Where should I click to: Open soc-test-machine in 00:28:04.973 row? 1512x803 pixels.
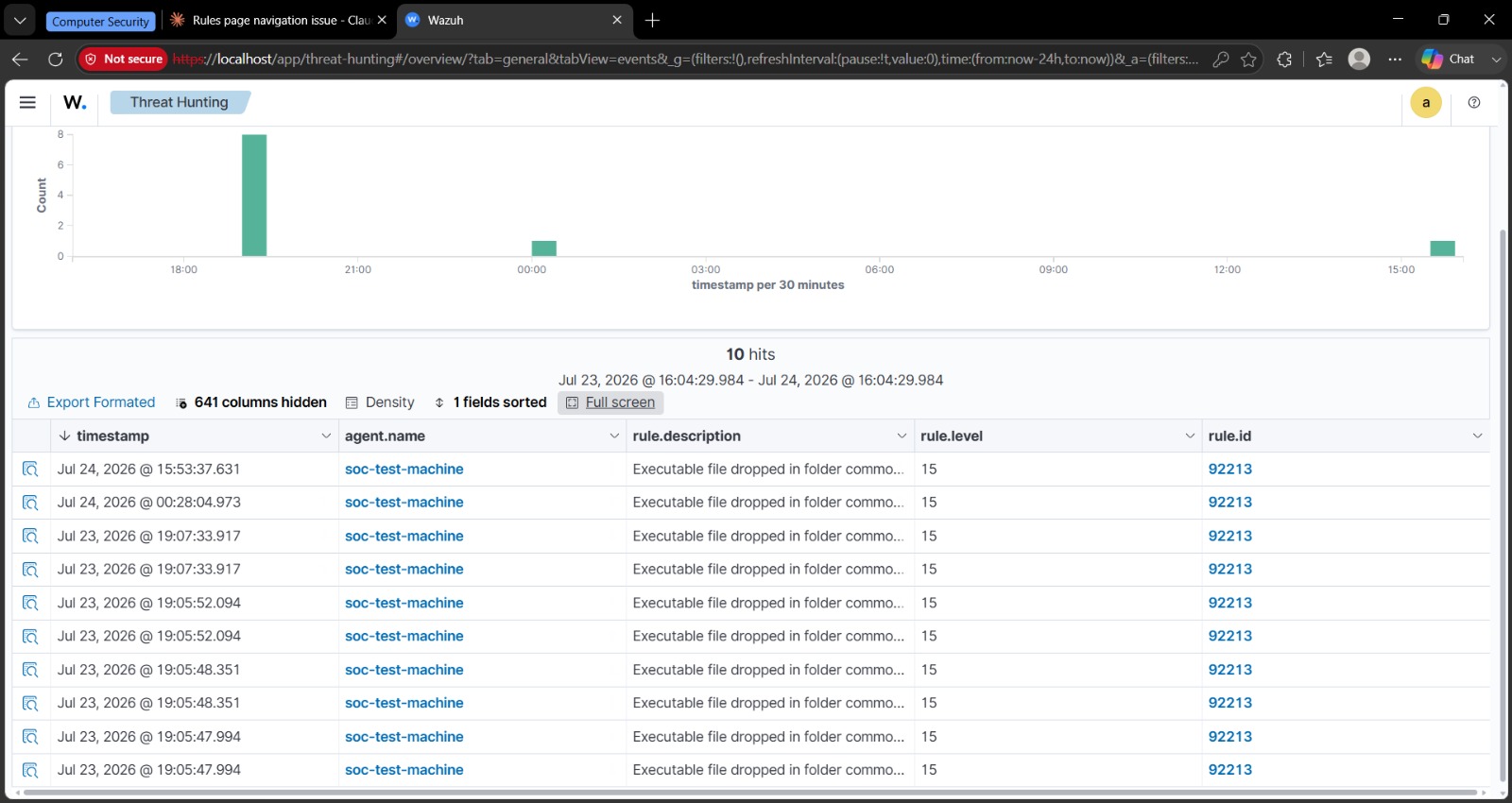[404, 503]
